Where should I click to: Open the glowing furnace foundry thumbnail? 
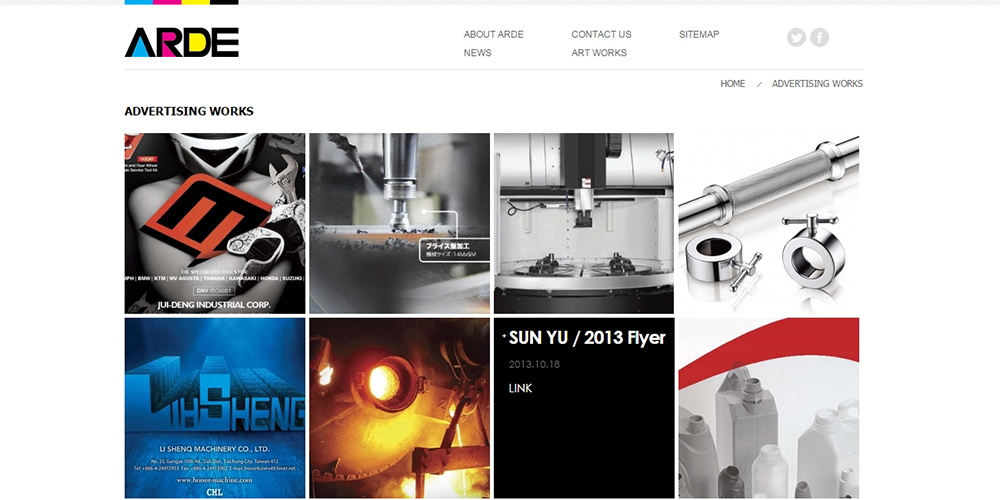point(400,408)
